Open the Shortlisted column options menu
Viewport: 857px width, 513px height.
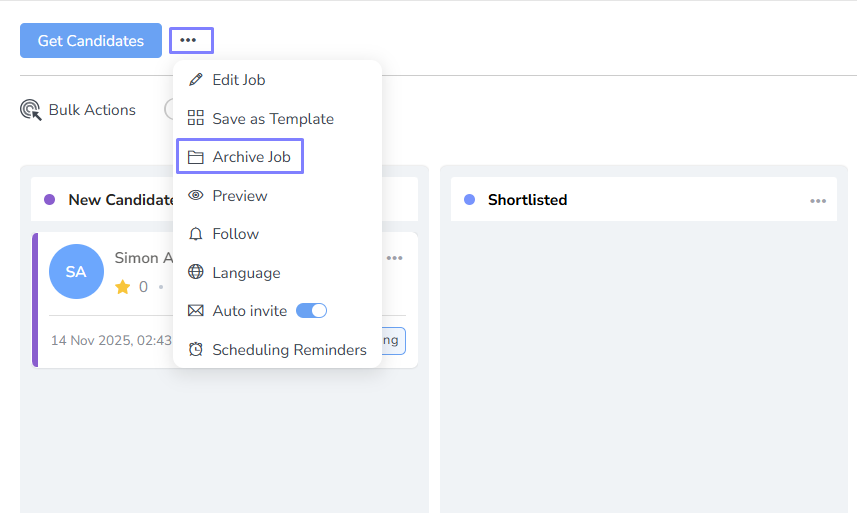point(818,201)
